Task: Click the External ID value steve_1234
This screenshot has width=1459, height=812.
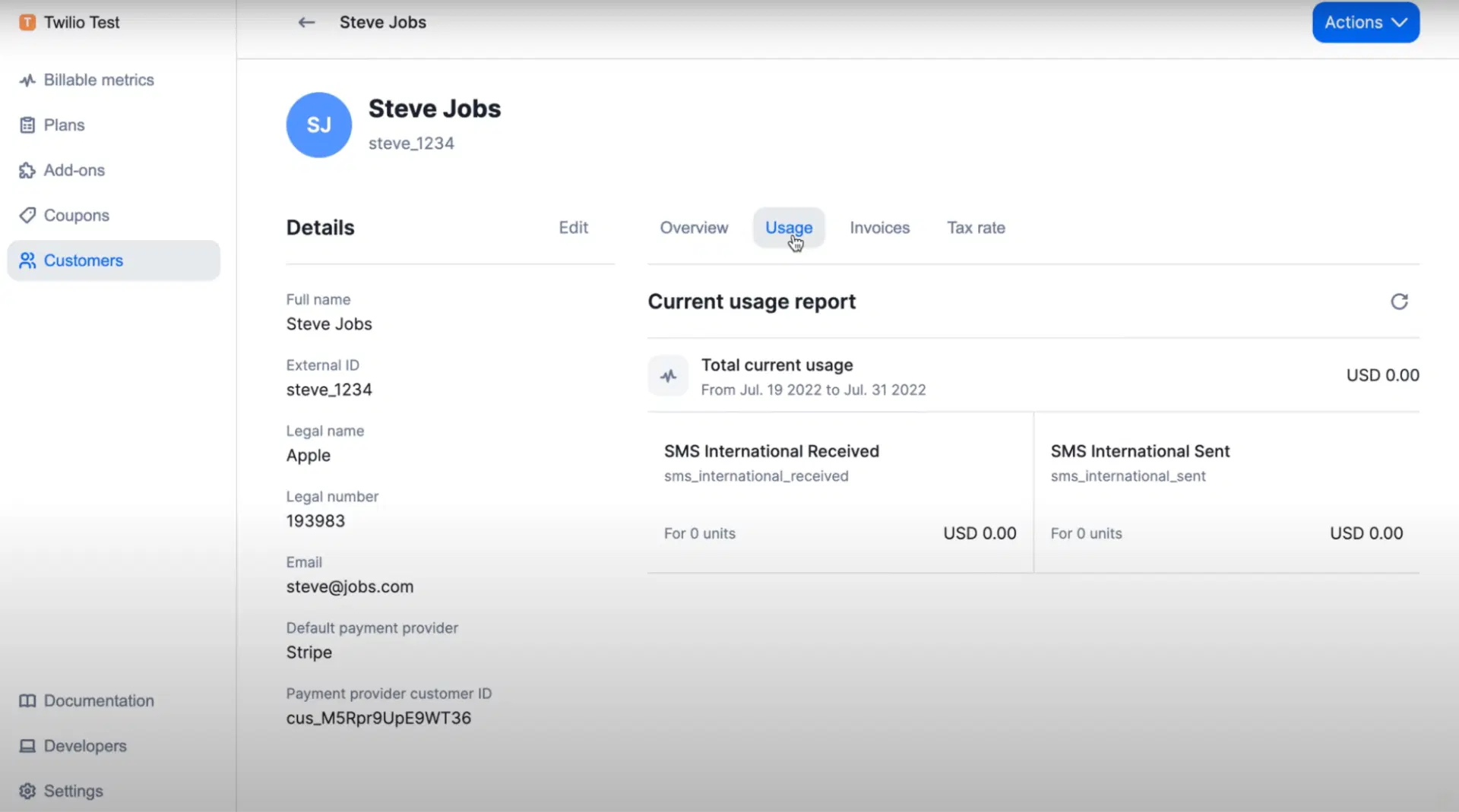Action: point(329,390)
